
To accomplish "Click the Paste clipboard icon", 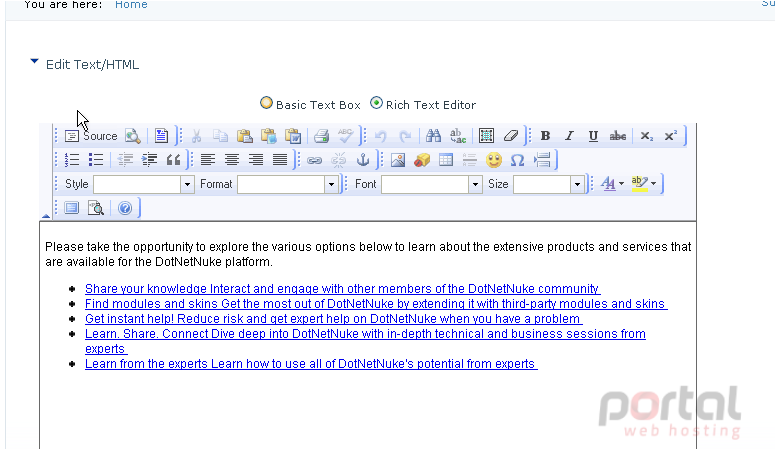I will tap(244, 136).
